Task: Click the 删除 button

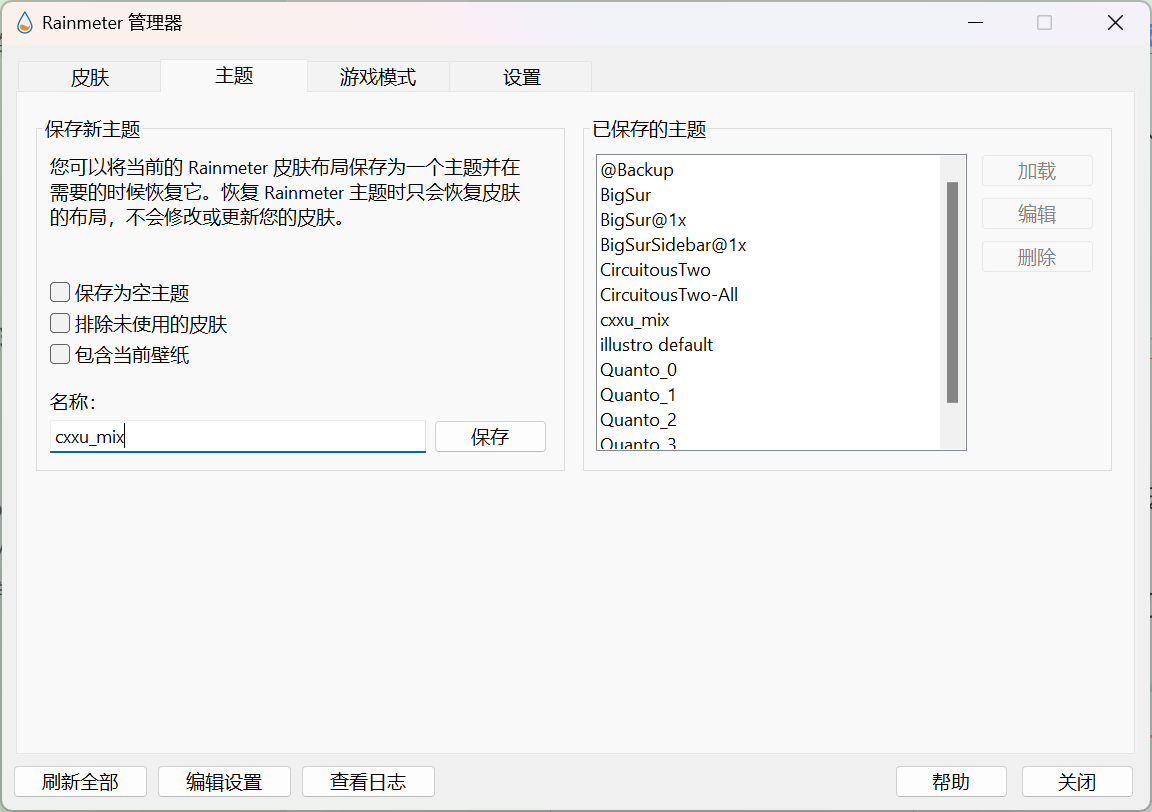Action: (1037, 257)
